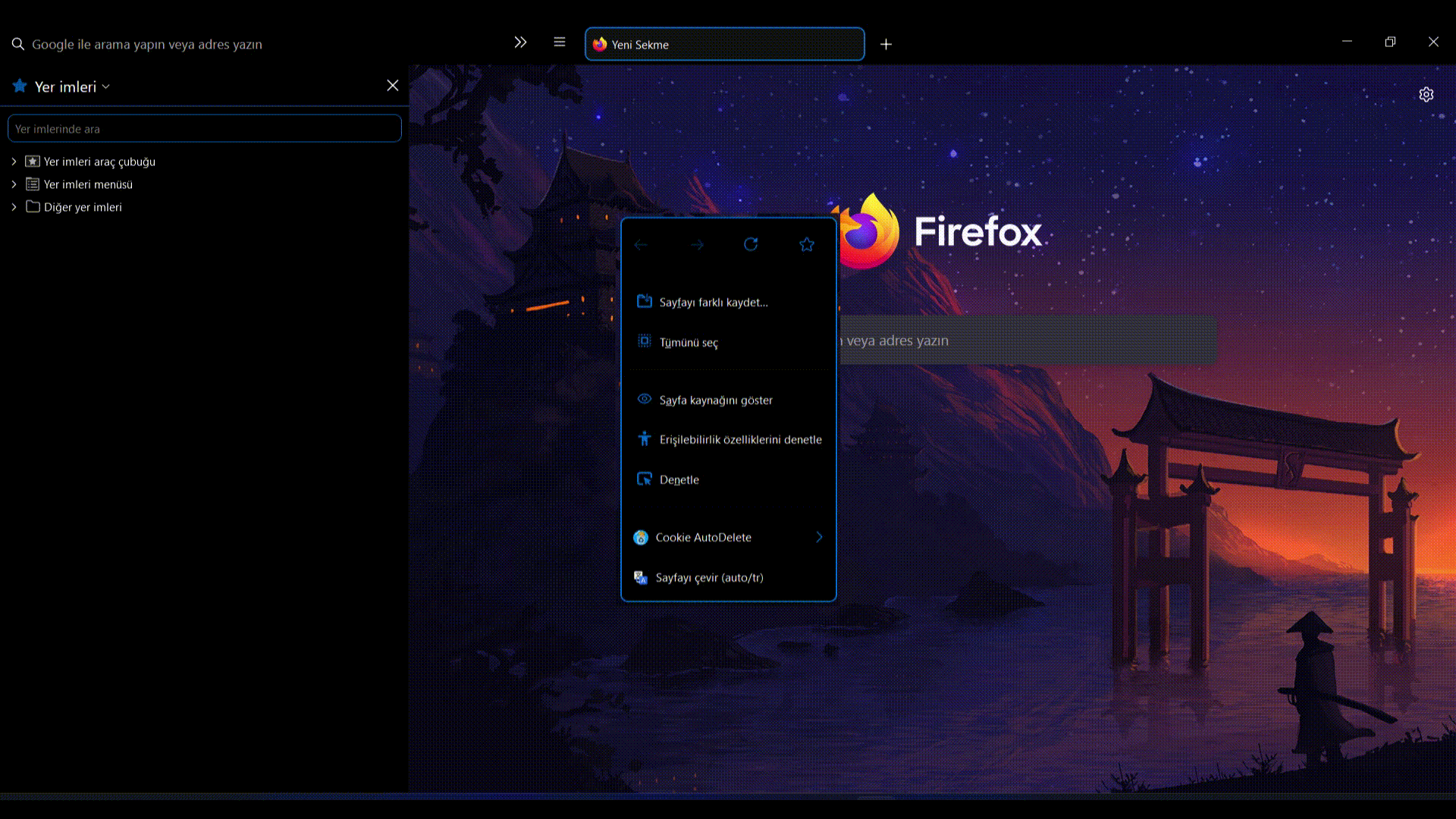This screenshot has height=819, width=1456.
Task: Click the bookmark star in context menu
Action: [x=807, y=244]
